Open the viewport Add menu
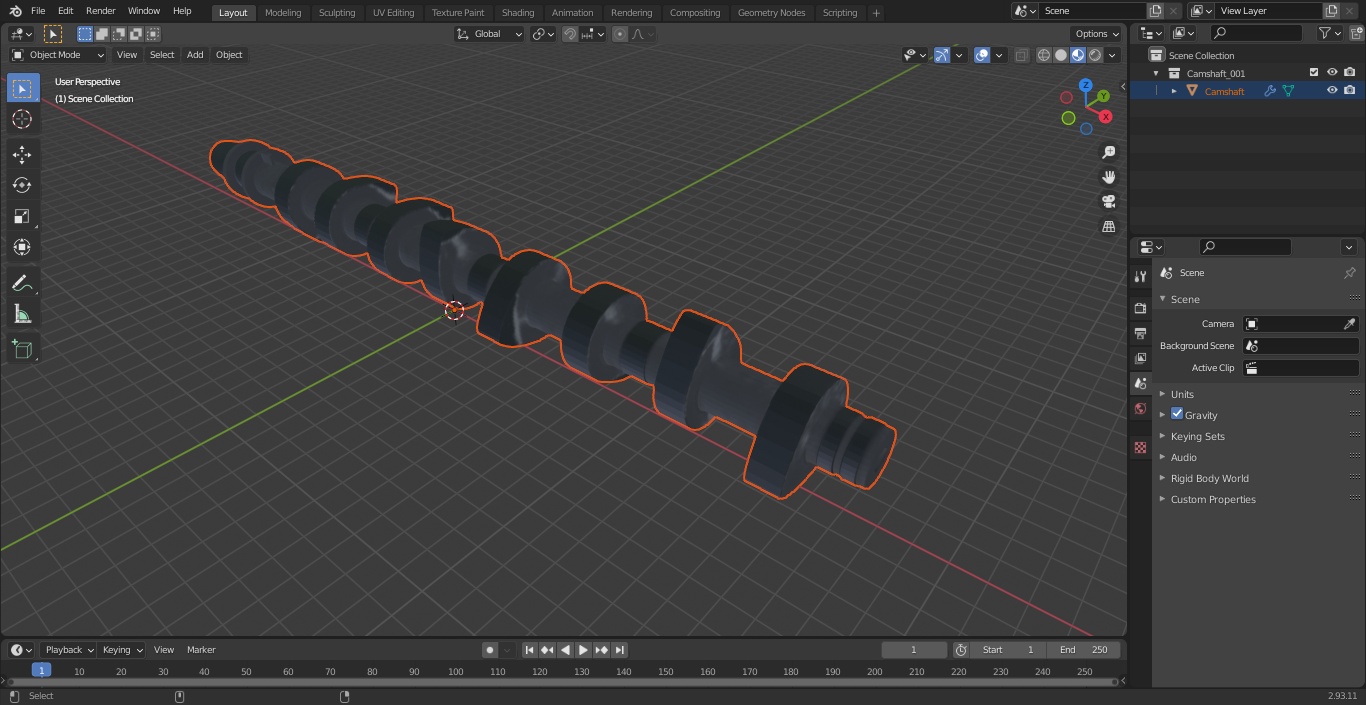This screenshot has height=705, width=1366. click(x=195, y=55)
